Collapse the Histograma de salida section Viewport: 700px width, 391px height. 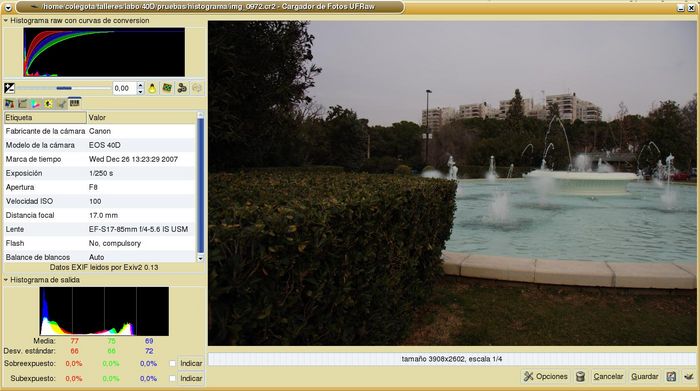pyautogui.click(x=6, y=280)
